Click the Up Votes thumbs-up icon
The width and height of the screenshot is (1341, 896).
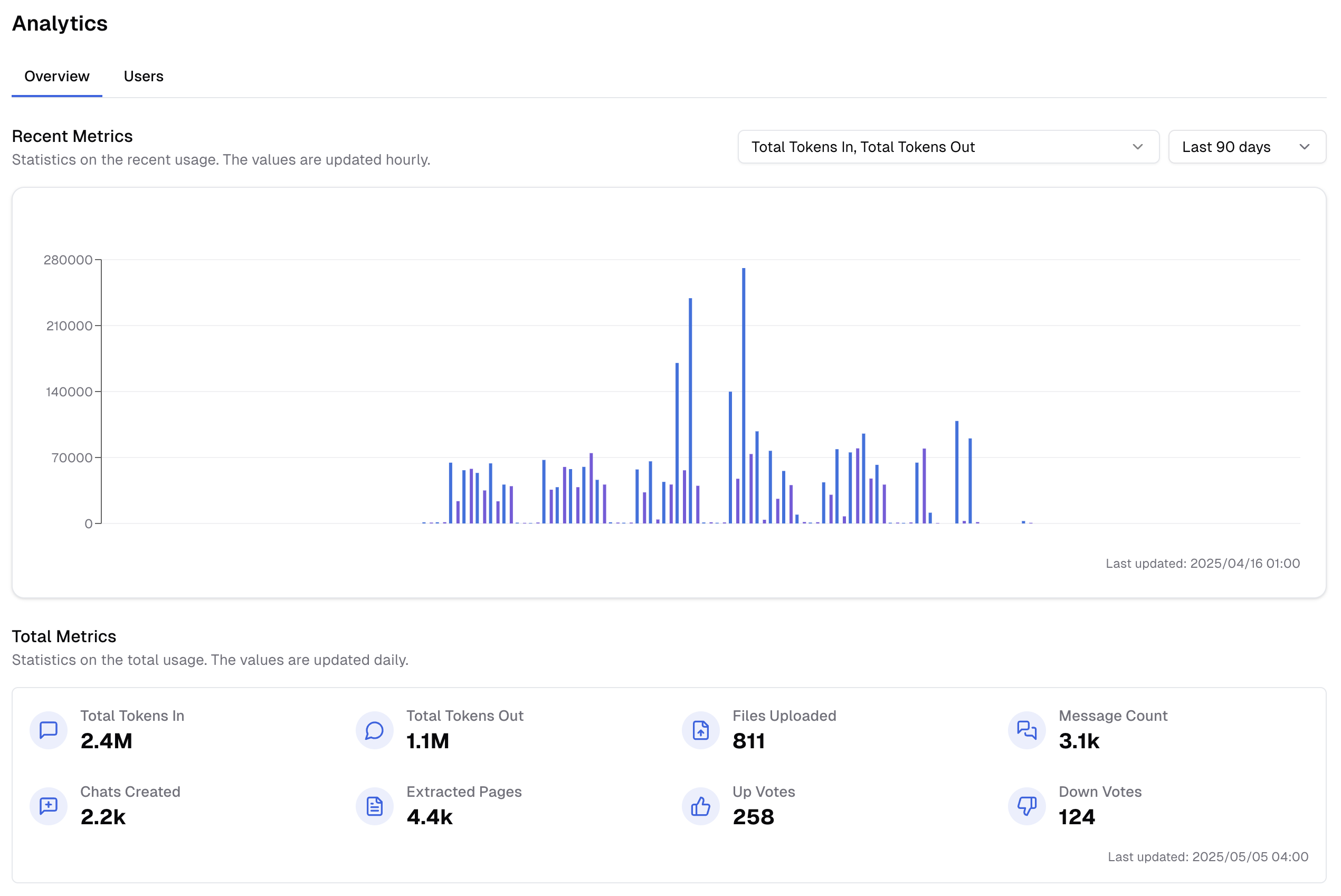coord(700,806)
